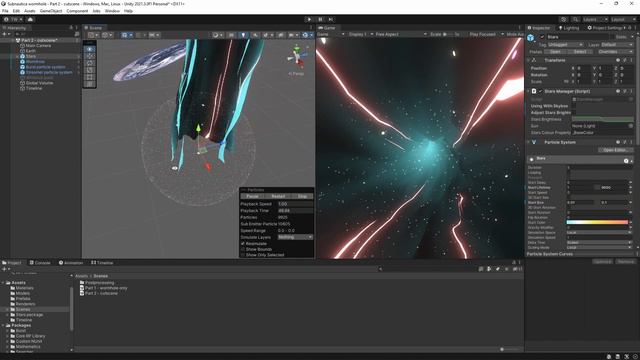Open the Display 1 dropdown in the Game view

pyautogui.click(x=360, y=34)
